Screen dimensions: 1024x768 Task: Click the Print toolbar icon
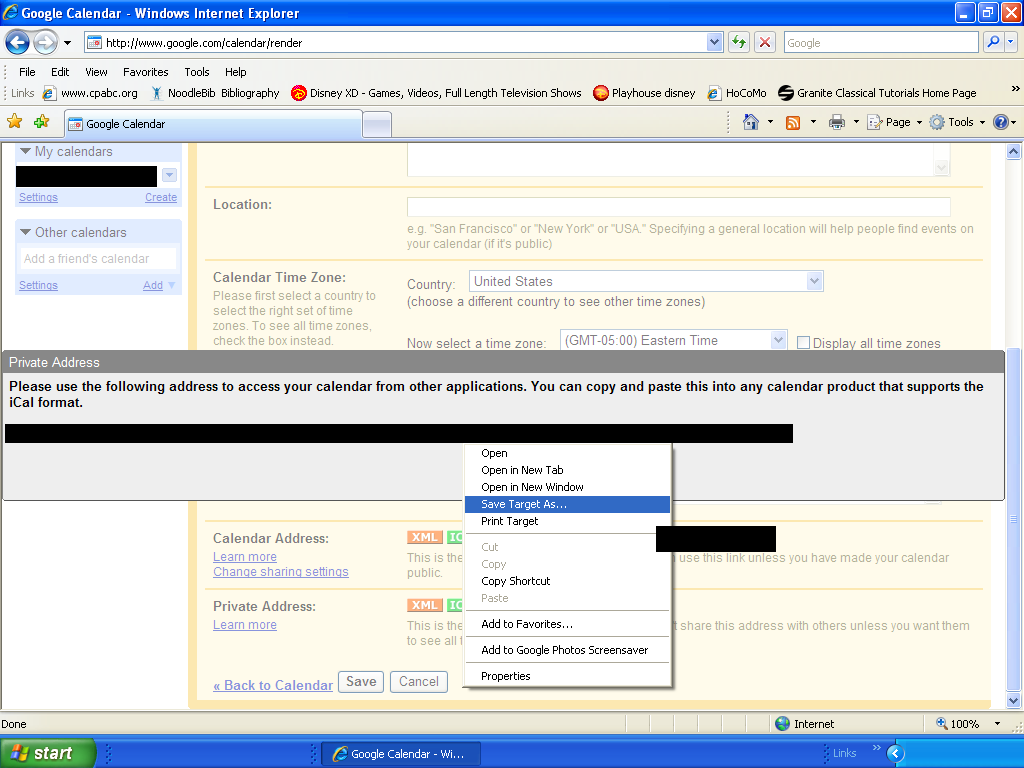[837, 122]
